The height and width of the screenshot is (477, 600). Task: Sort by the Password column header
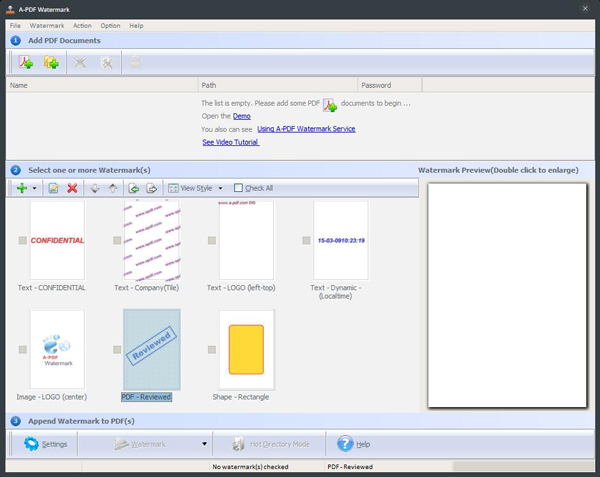[390, 85]
